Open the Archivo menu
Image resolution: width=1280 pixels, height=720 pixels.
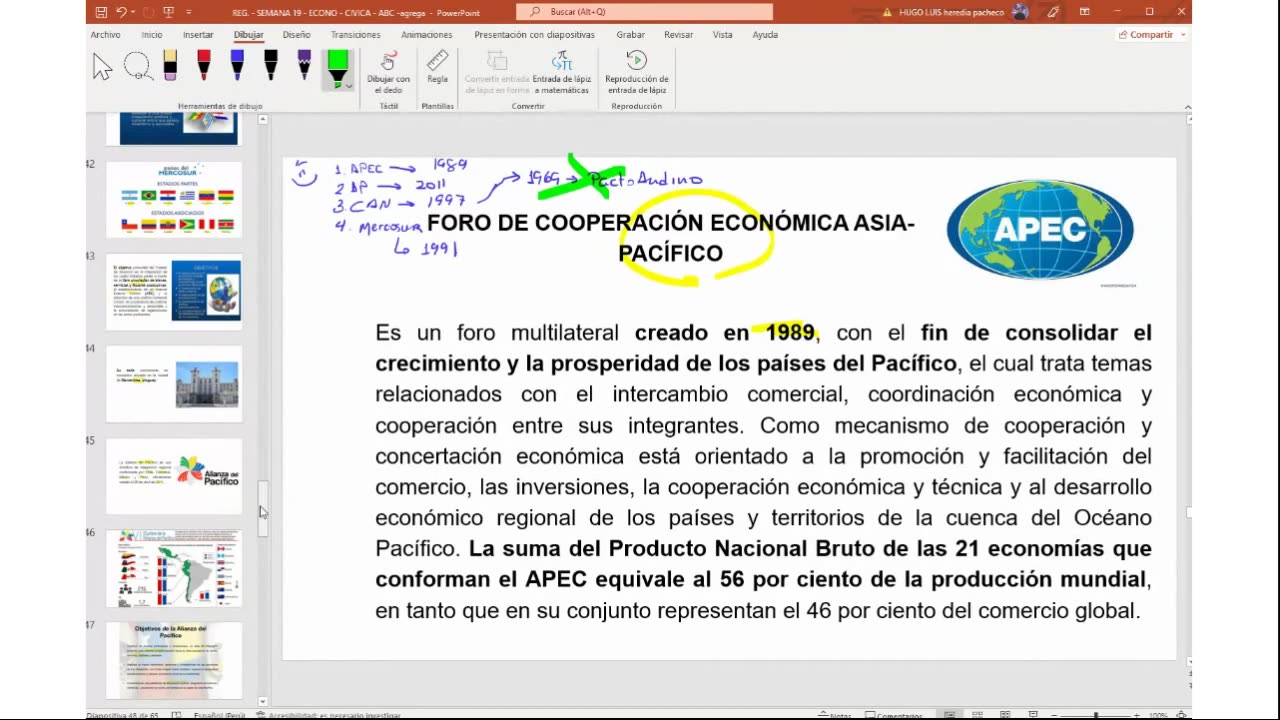105,34
